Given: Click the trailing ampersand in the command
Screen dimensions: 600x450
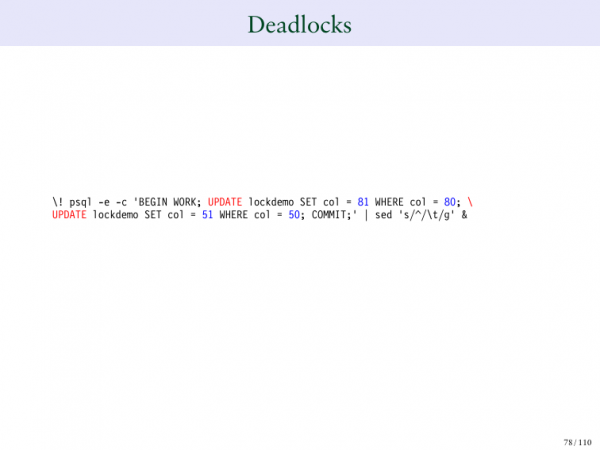Looking at the screenshot, I should pos(465,214).
